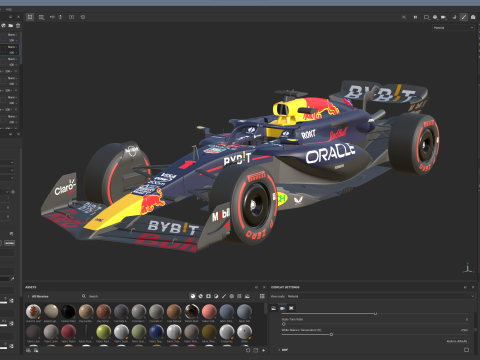The width and height of the screenshot is (480, 360).
Task: Close the Assets panel
Action: click(264, 287)
